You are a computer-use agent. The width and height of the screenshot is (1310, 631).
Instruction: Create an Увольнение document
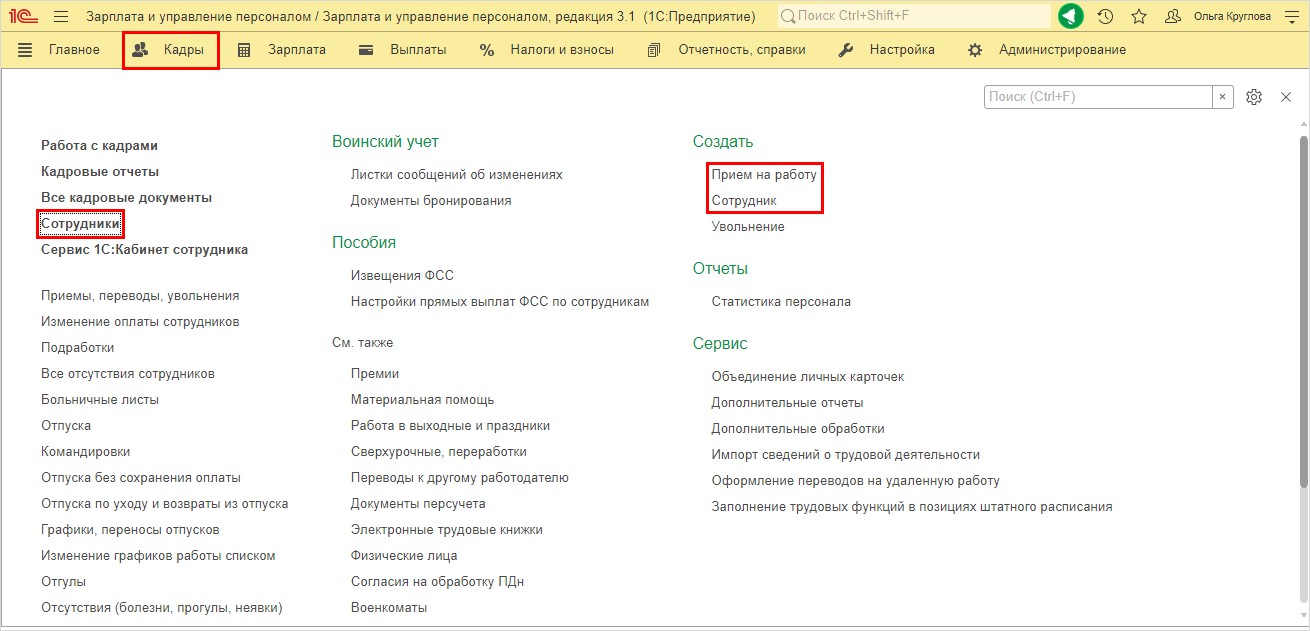tap(748, 227)
